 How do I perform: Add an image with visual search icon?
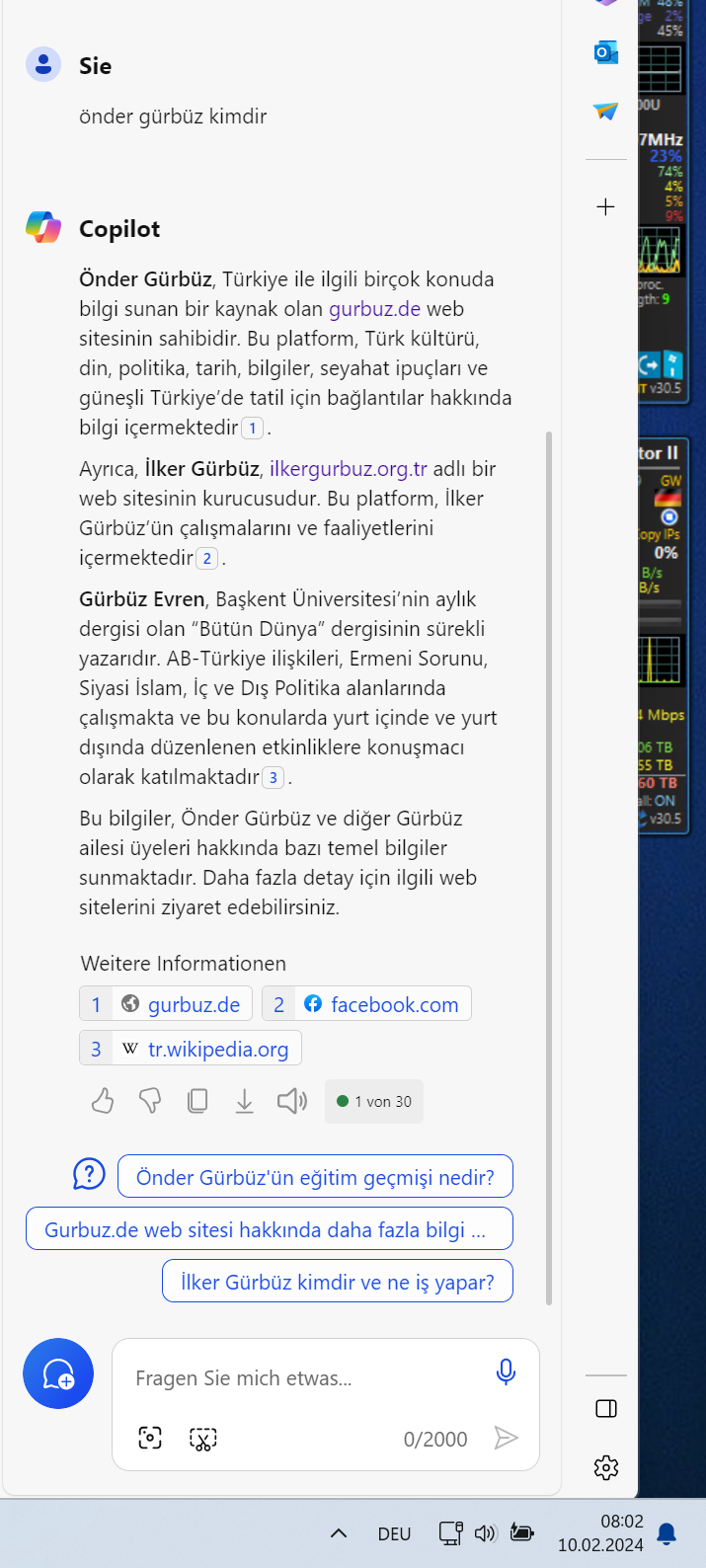[150, 1438]
